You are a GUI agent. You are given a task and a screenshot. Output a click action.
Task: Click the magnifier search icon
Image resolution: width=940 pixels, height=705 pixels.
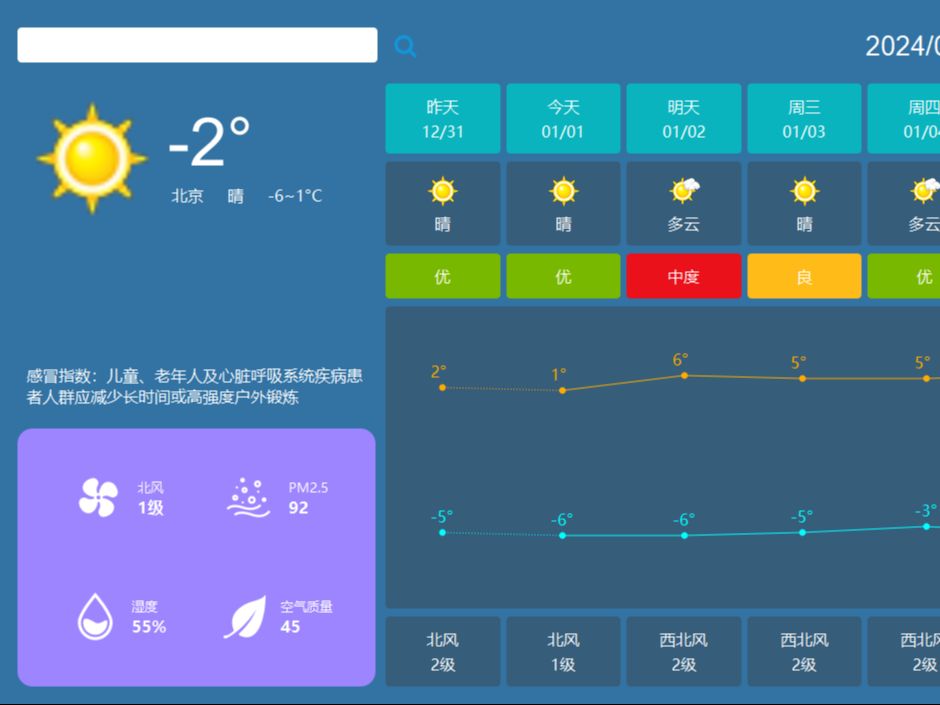[x=404, y=44]
